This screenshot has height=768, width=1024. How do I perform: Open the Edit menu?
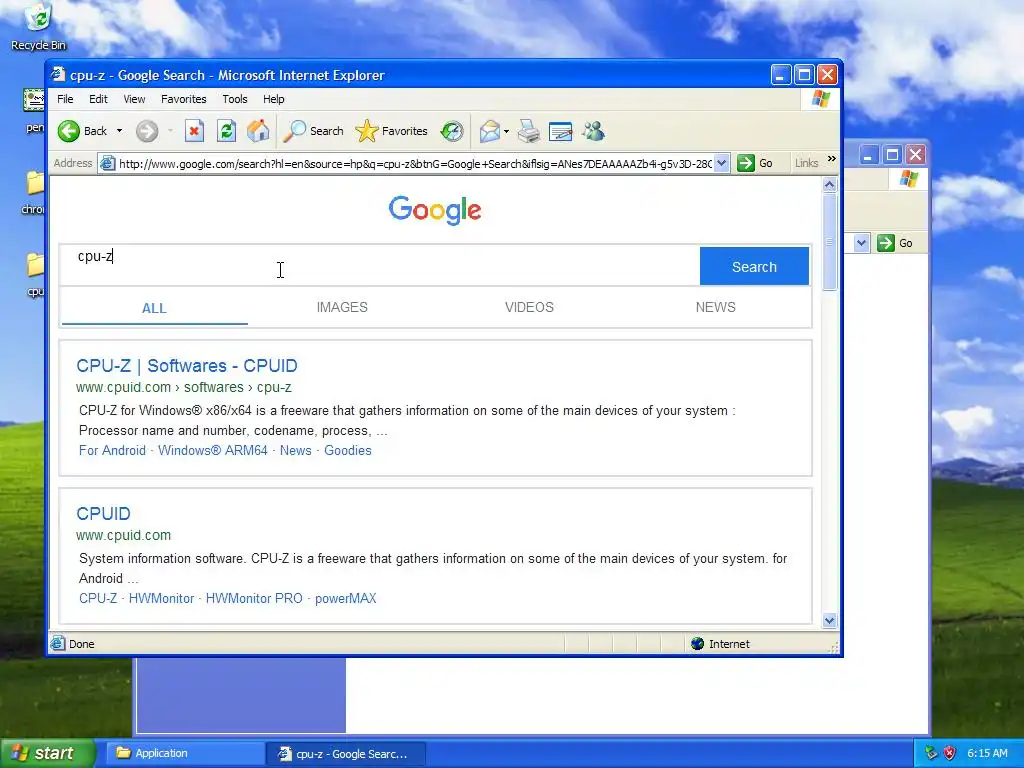[x=99, y=99]
